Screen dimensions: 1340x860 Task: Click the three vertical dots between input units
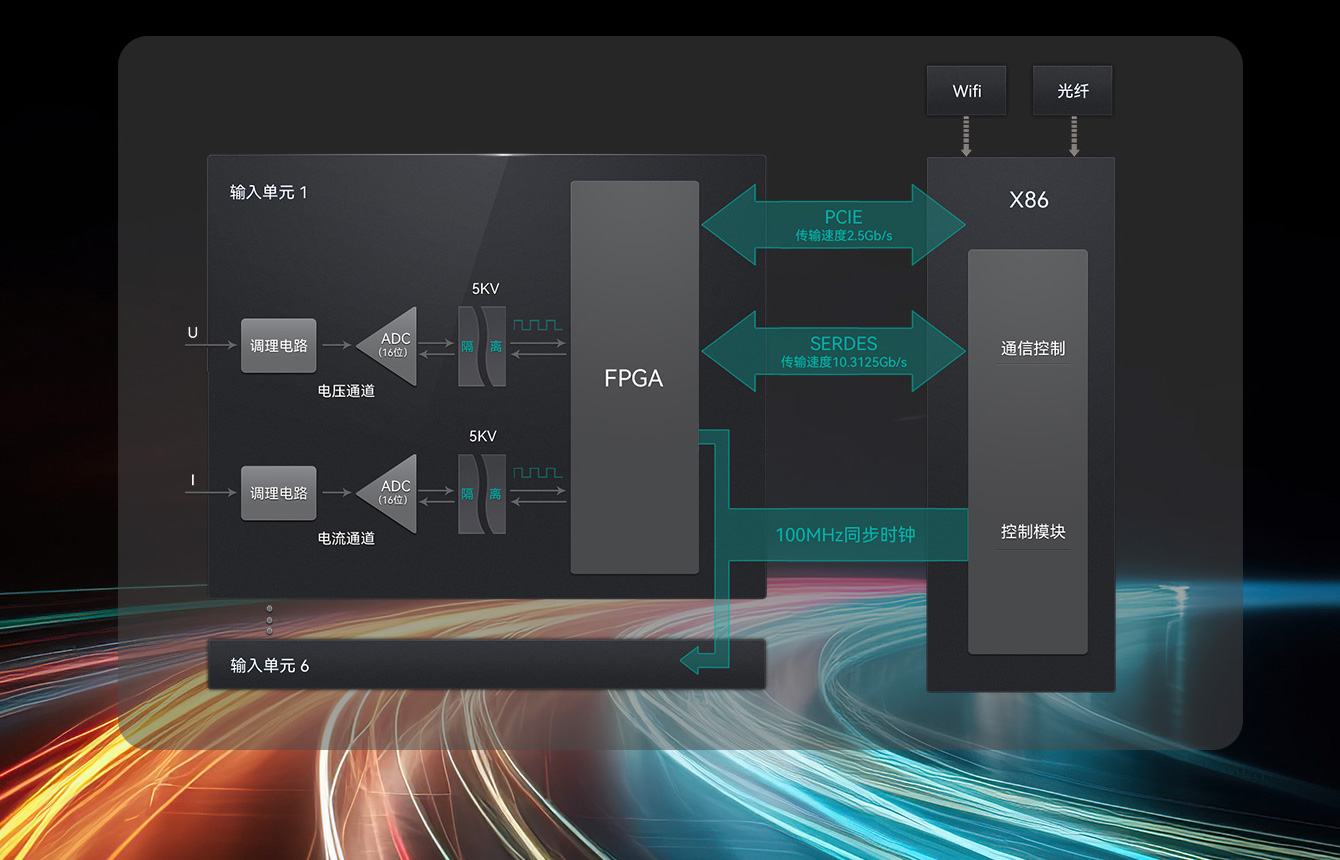click(x=269, y=619)
